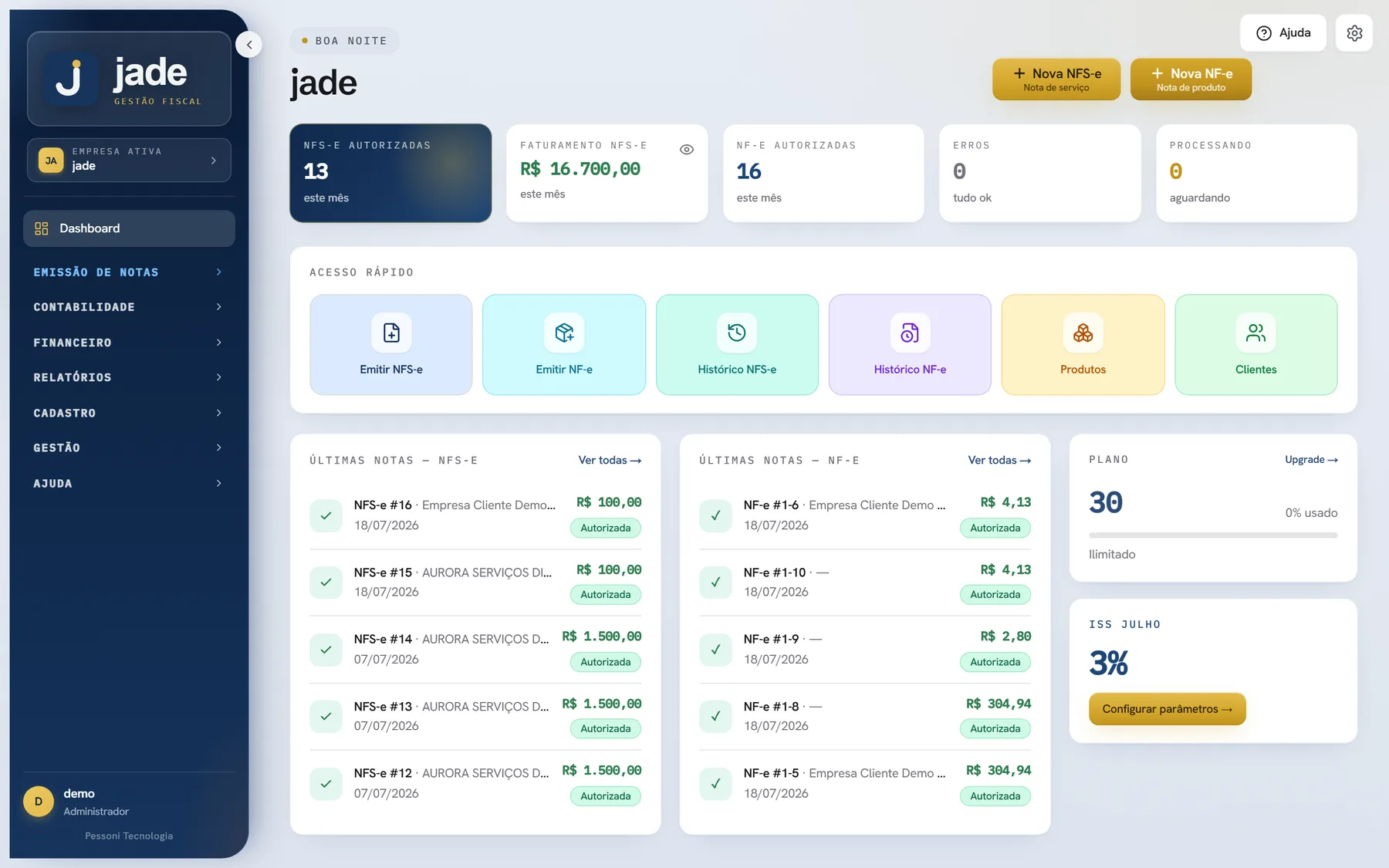Open the NF-e Autorizadas stats card

(x=823, y=173)
